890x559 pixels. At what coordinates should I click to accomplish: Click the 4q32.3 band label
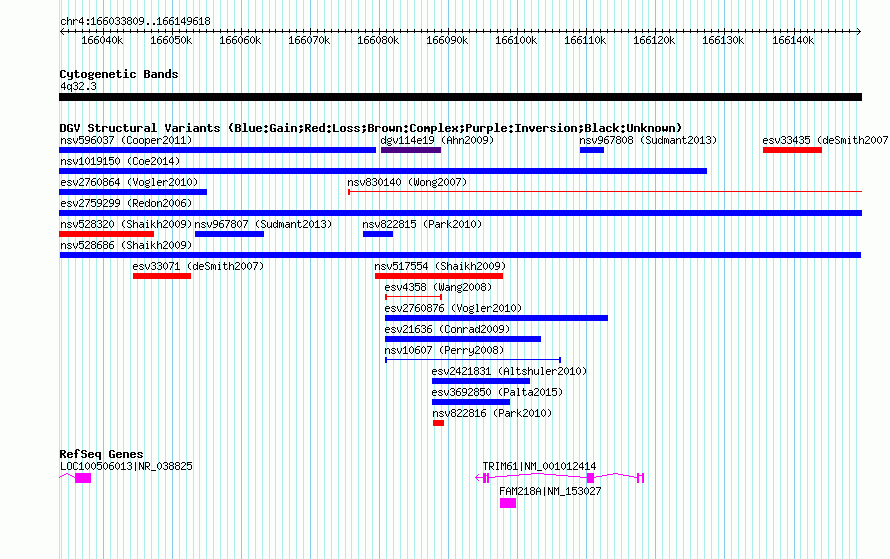pyautogui.click(x=78, y=86)
